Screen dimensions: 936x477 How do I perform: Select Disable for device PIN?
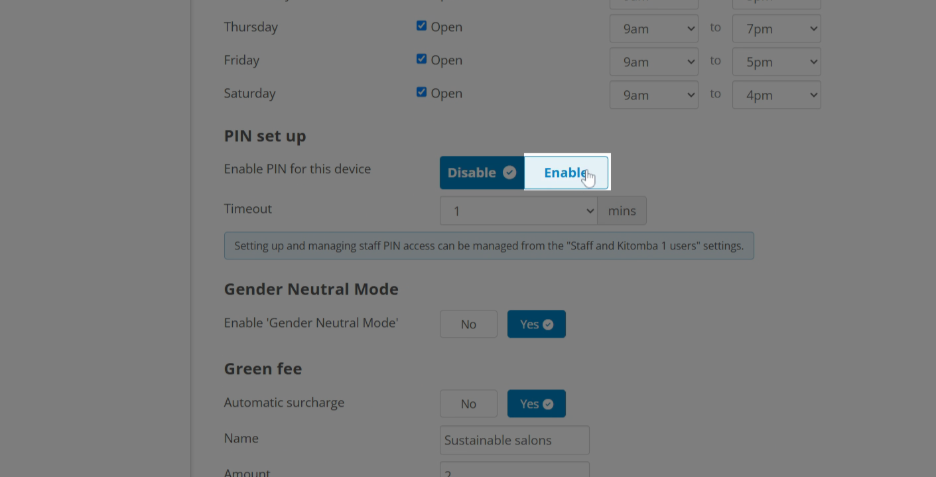point(482,173)
